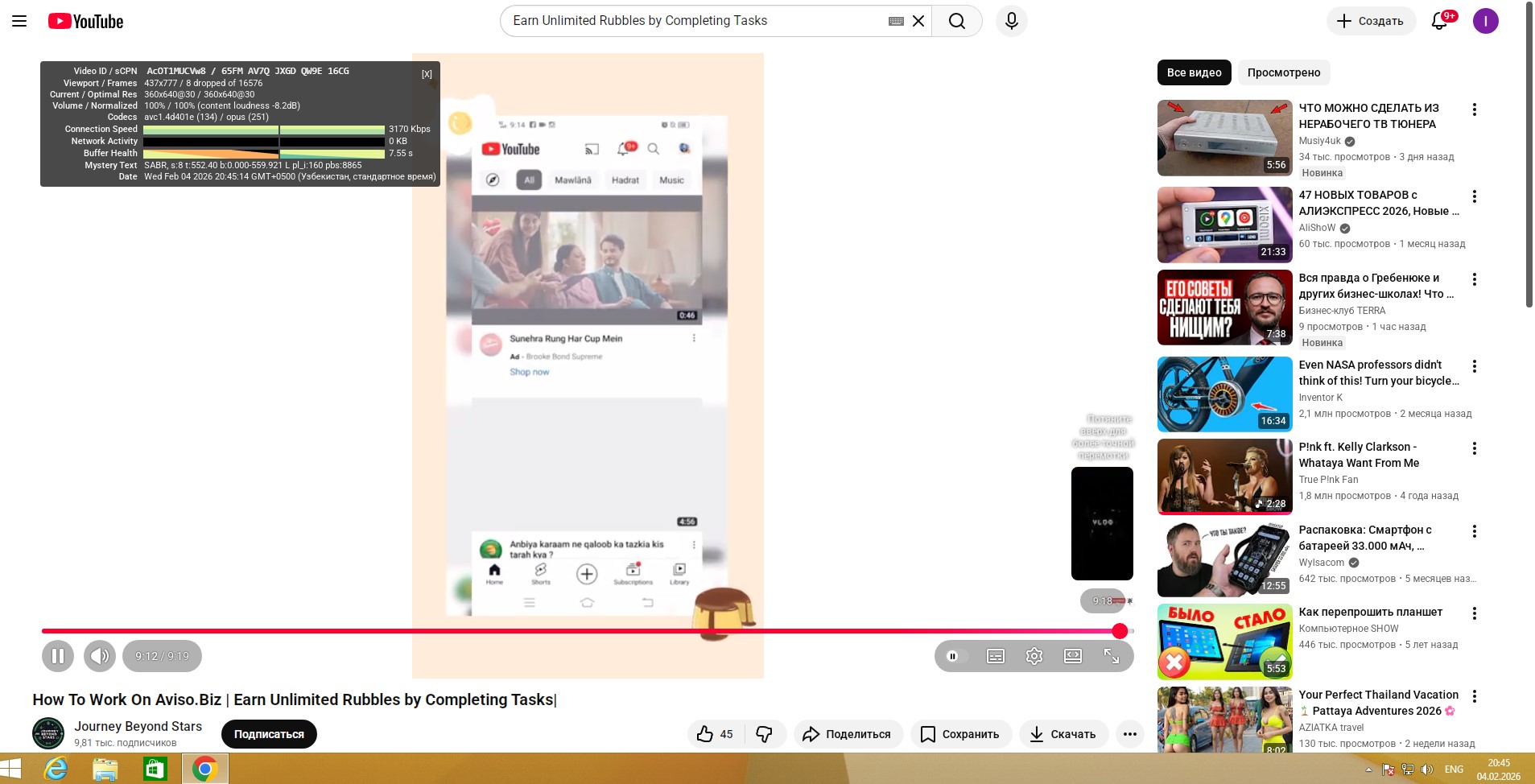Go to YouTube home via logo
This screenshot has width=1535, height=784.
tap(85, 21)
